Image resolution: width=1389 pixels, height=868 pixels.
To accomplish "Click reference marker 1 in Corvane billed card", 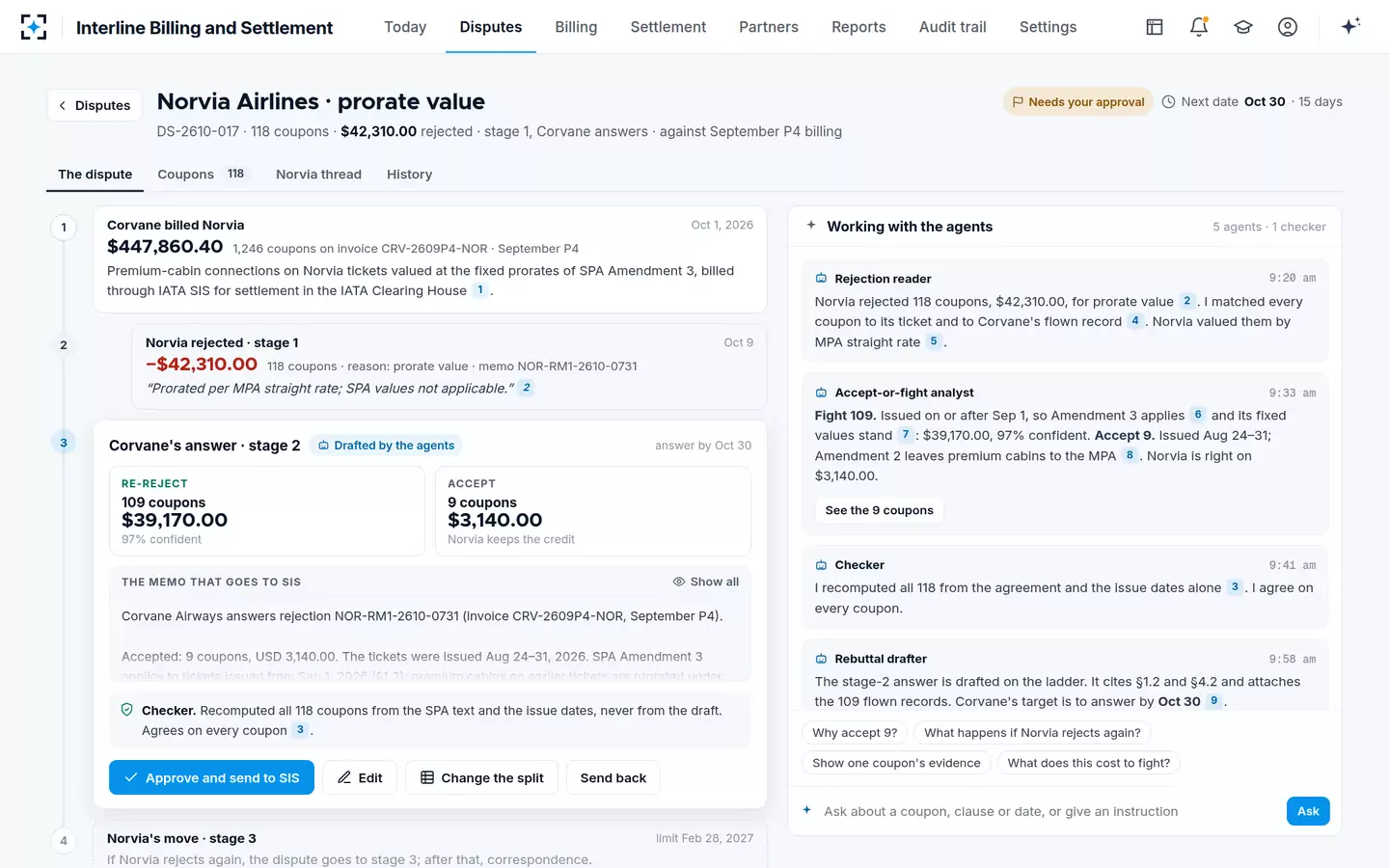I will click(480, 289).
